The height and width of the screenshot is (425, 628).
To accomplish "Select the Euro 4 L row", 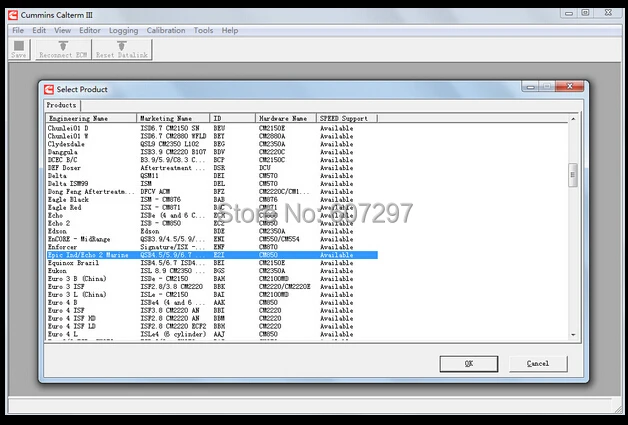I will point(212,334).
